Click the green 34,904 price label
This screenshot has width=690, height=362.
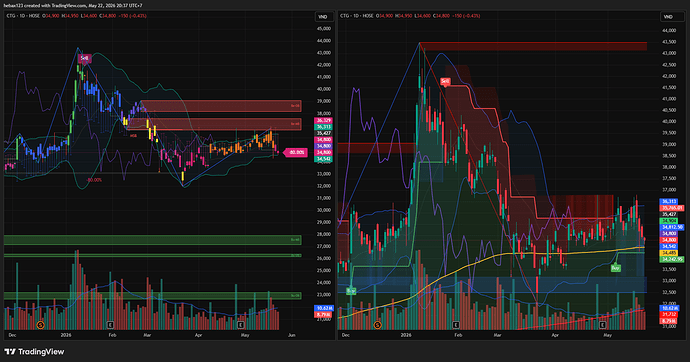pyautogui.click(x=669, y=221)
